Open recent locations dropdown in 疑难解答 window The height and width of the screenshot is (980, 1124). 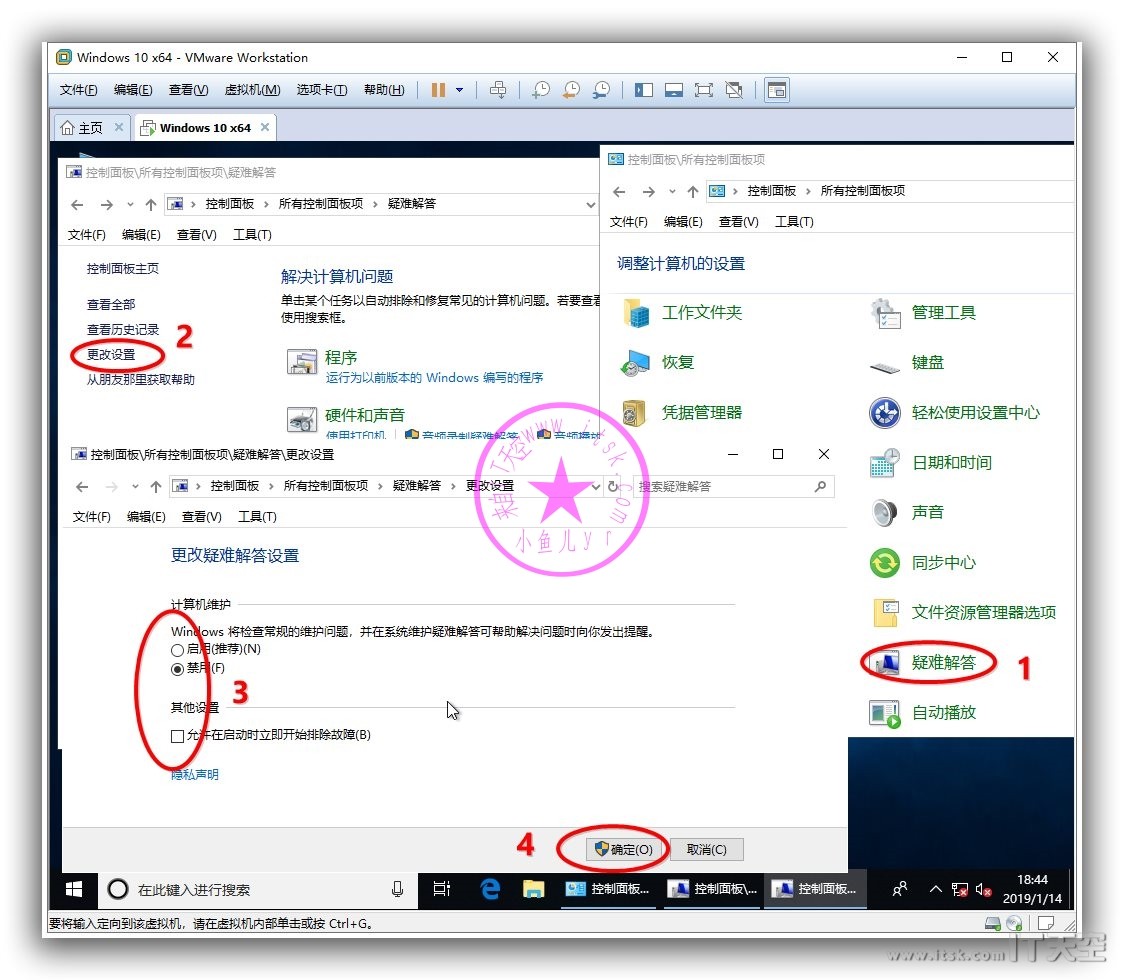point(130,204)
